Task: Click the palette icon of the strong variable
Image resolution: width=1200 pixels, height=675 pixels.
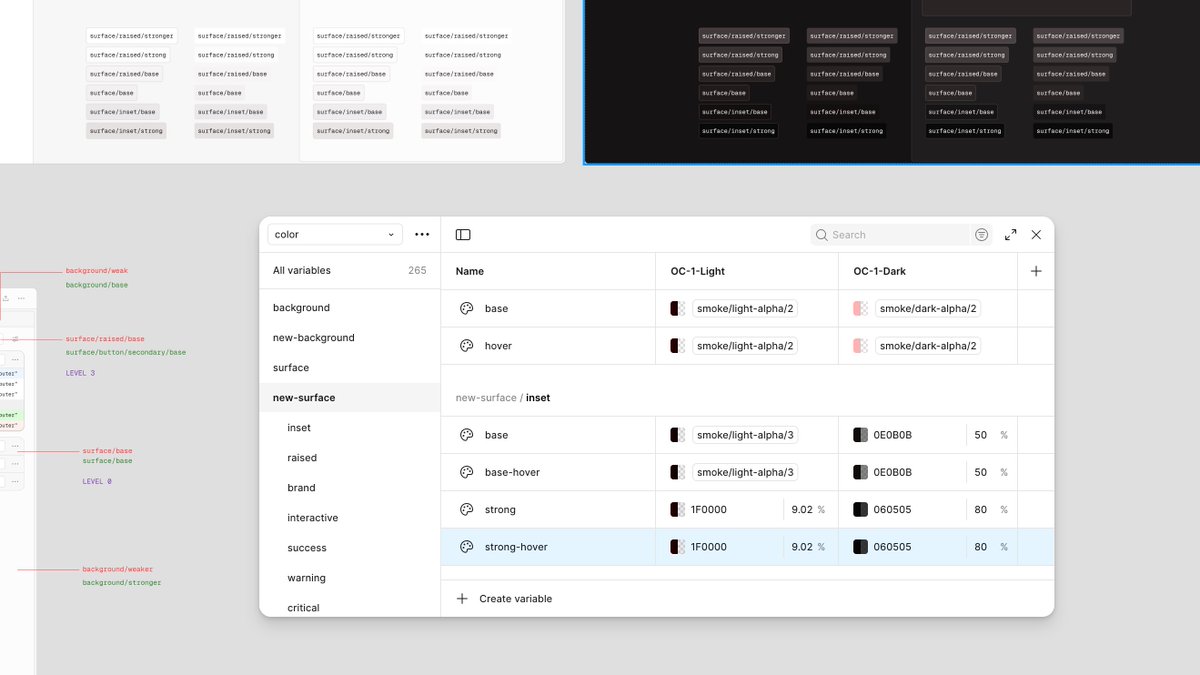Action: 466,509
